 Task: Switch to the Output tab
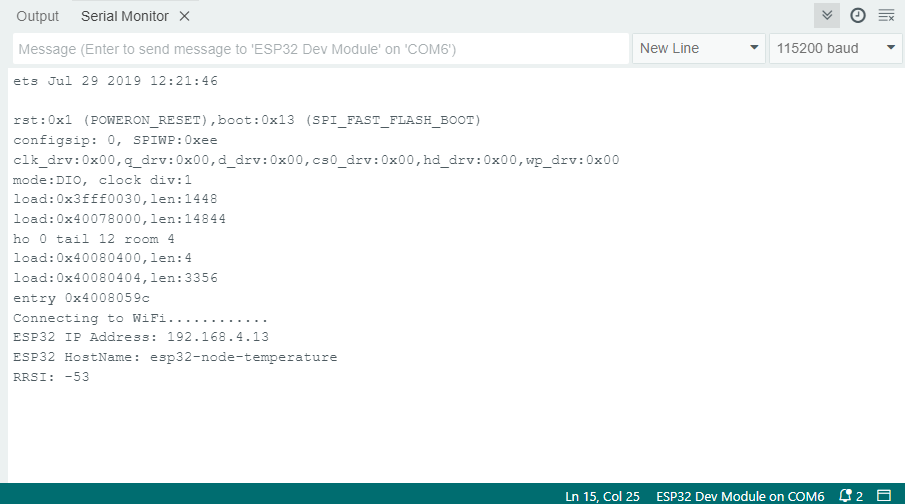coord(38,17)
